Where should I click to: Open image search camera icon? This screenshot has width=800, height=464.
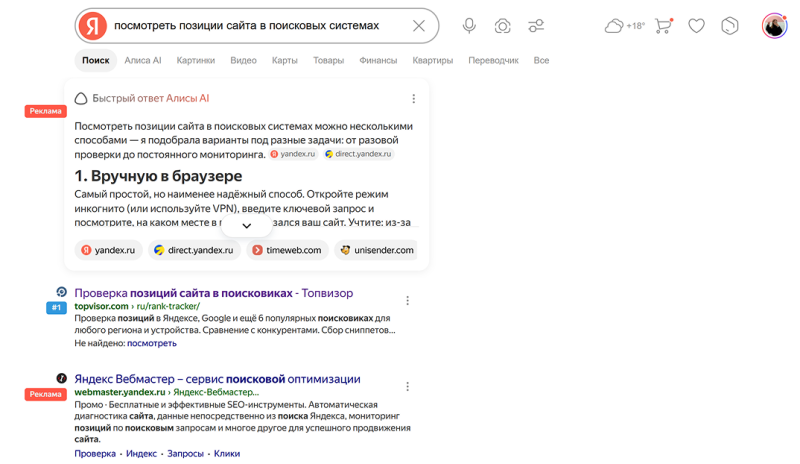(x=503, y=26)
